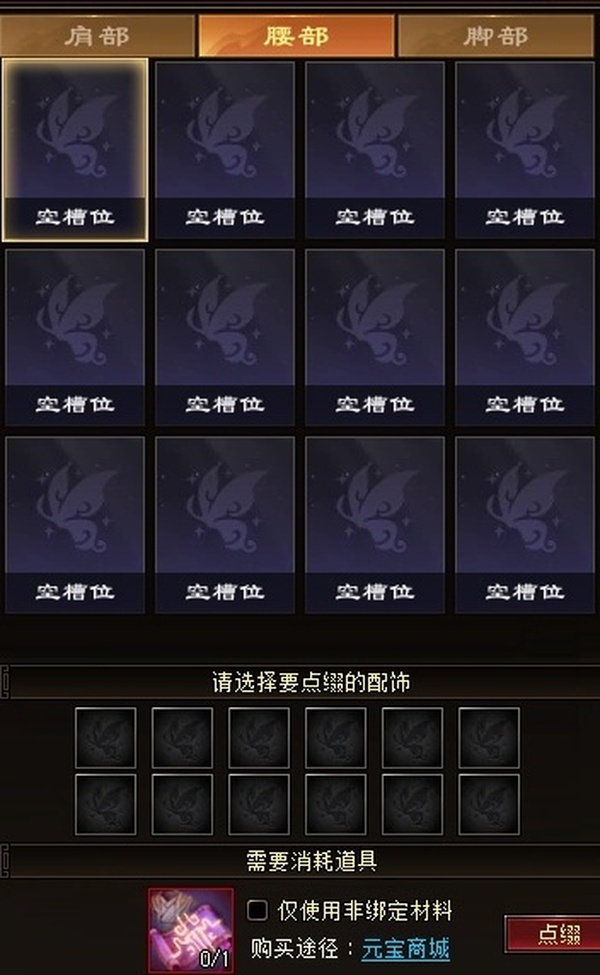Click the 请选择要点缀的配饰 section header
The width and height of the screenshot is (600, 975).
311,682
